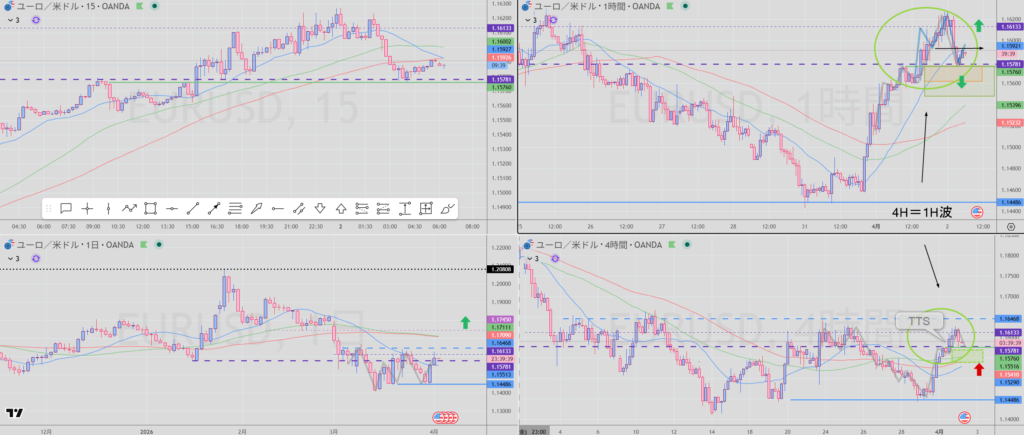Expand the indicator legend on the daily chart
Viewport: 1024px width, 435px height.
(x=10, y=258)
